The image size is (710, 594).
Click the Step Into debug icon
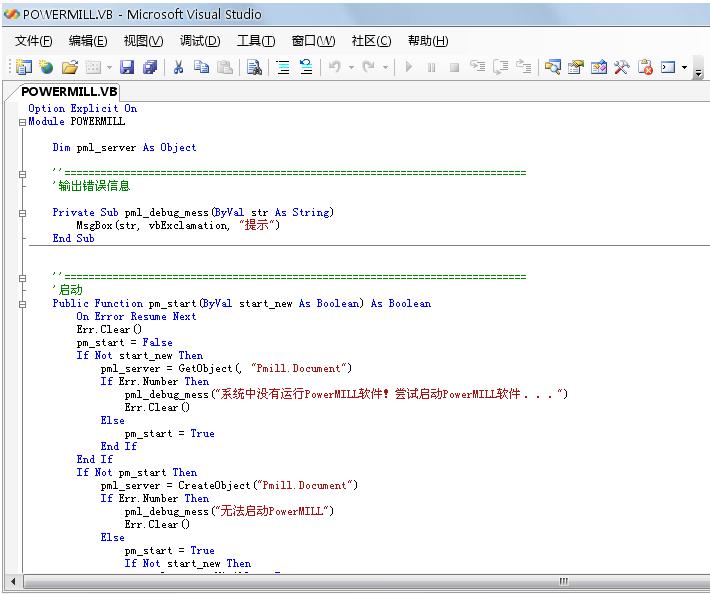pyautogui.click(x=477, y=67)
